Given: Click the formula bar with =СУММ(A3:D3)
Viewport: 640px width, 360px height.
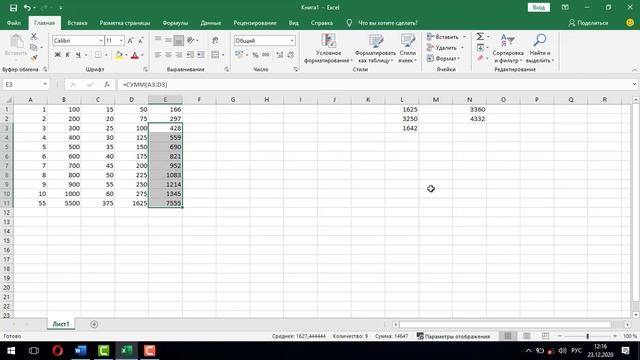Looking at the screenshot, I should (x=373, y=84).
